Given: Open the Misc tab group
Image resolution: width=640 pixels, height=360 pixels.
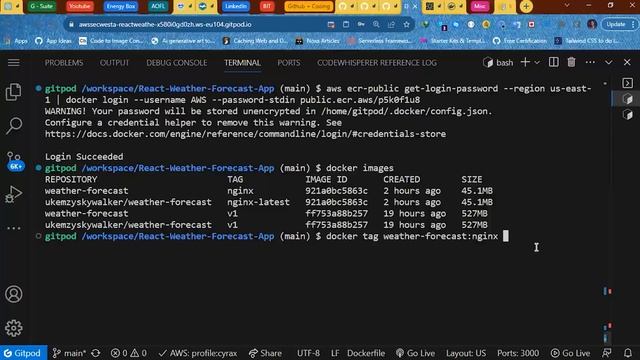Looking at the screenshot, I should (480, 6).
